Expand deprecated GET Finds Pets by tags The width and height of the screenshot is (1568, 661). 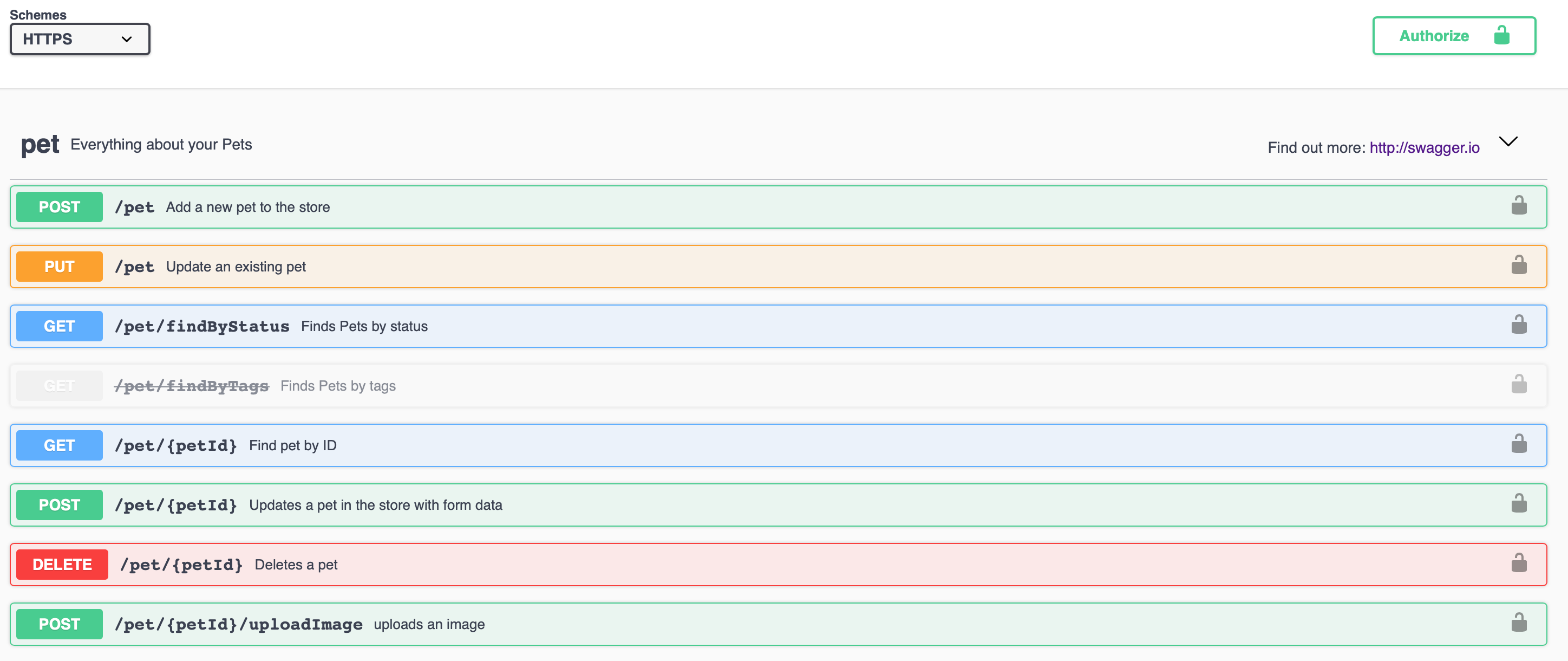(778, 386)
